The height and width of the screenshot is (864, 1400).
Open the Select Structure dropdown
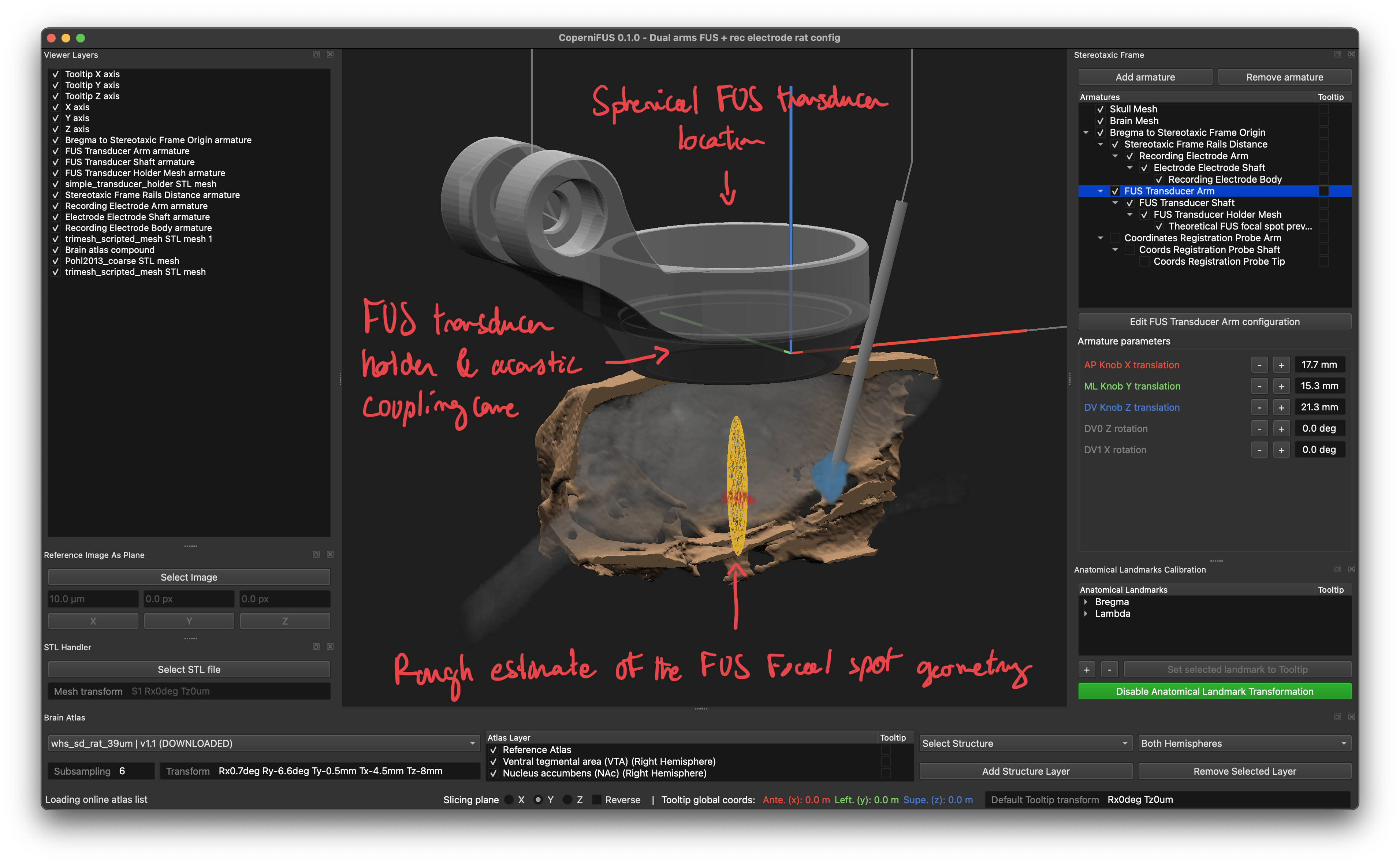(1026, 744)
